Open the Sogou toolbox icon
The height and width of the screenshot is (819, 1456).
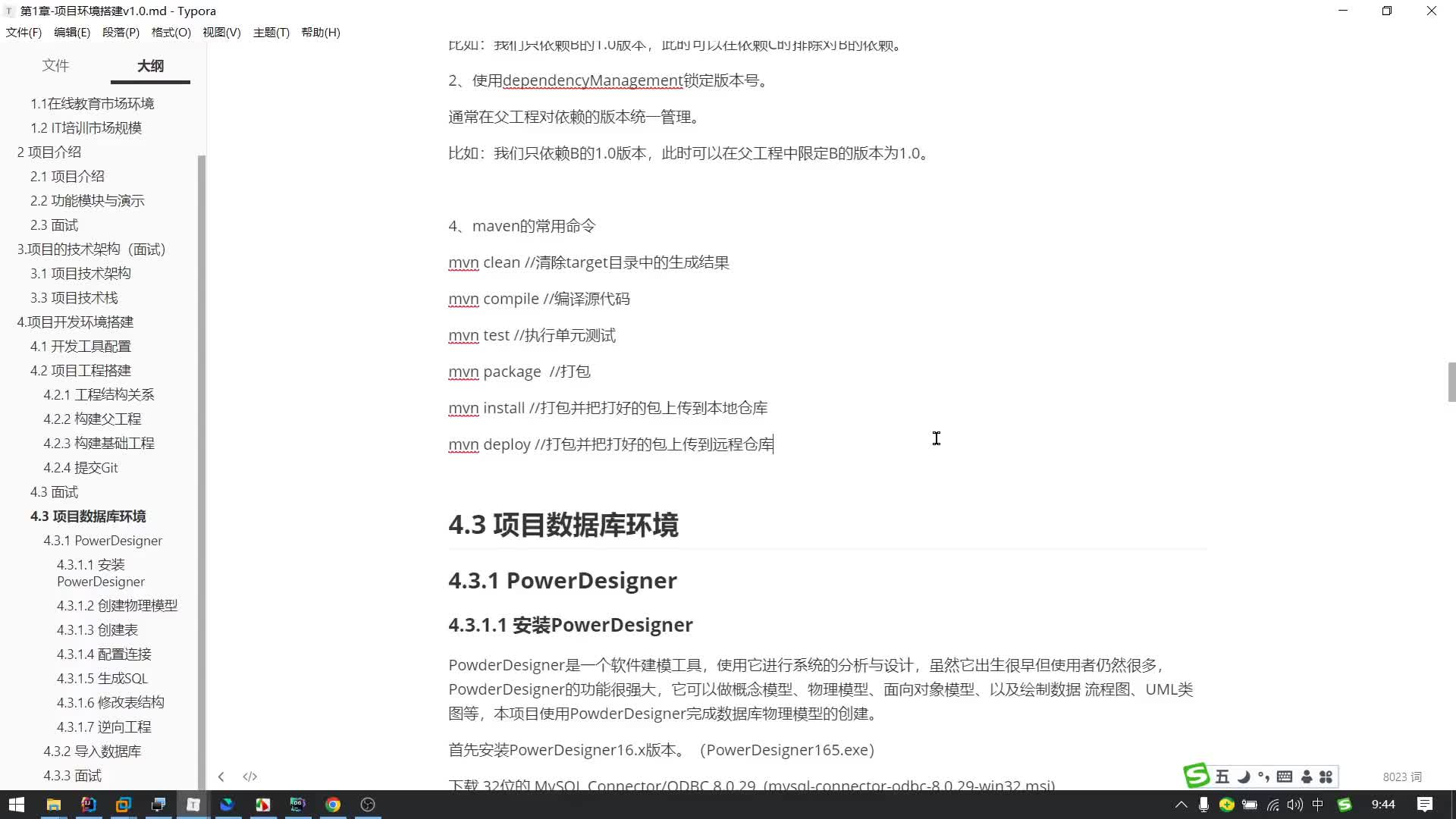click(x=1326, y=777)
